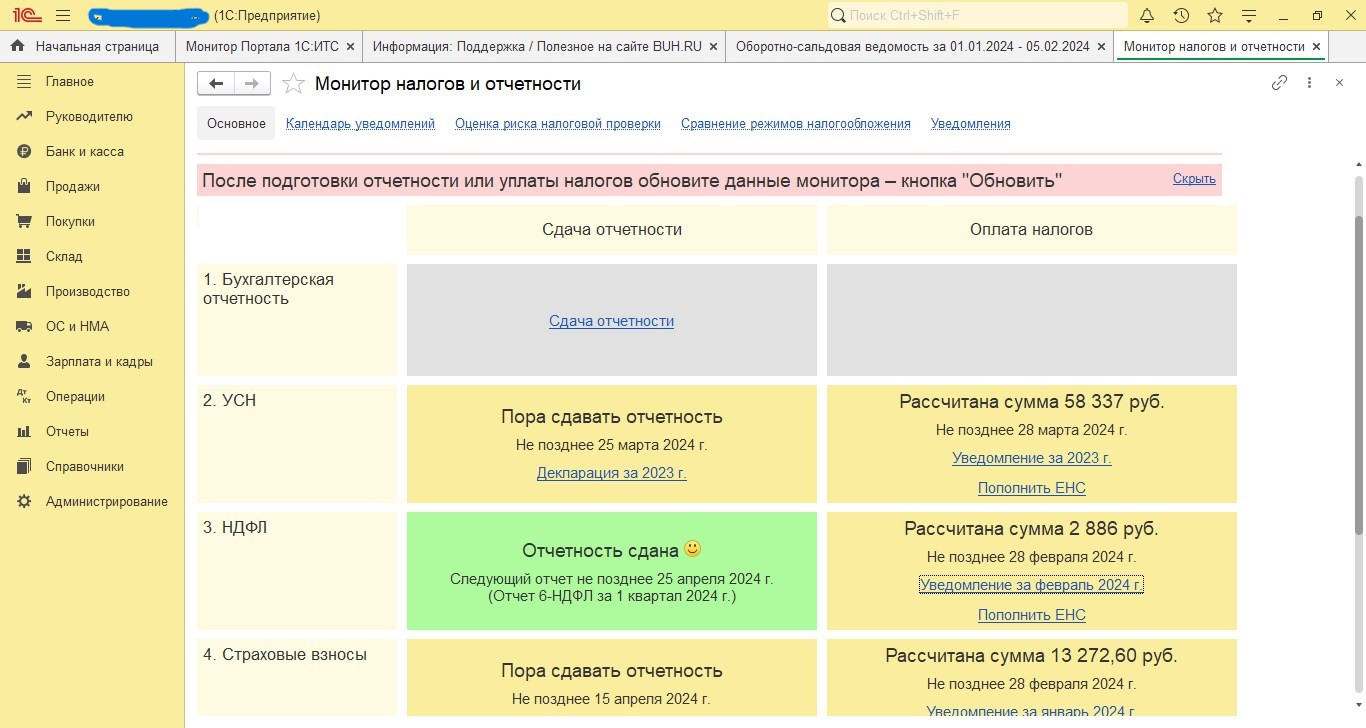1366x728 pixels.
Task: Copy link using chain icon
Action: coord(1279,84)
